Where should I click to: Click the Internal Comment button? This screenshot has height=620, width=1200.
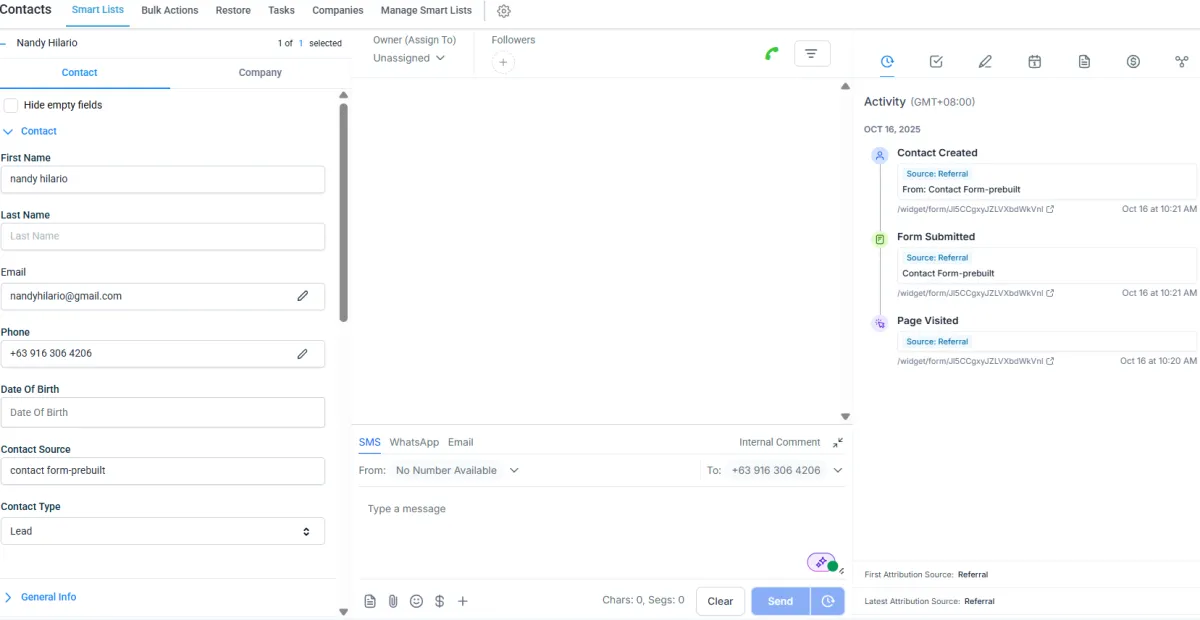tap(780, 442)
